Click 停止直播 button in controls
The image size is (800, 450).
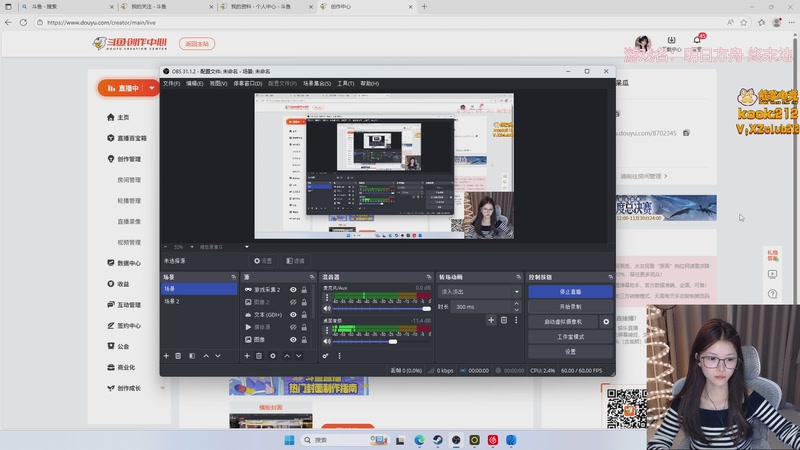[x=570, y=292]
